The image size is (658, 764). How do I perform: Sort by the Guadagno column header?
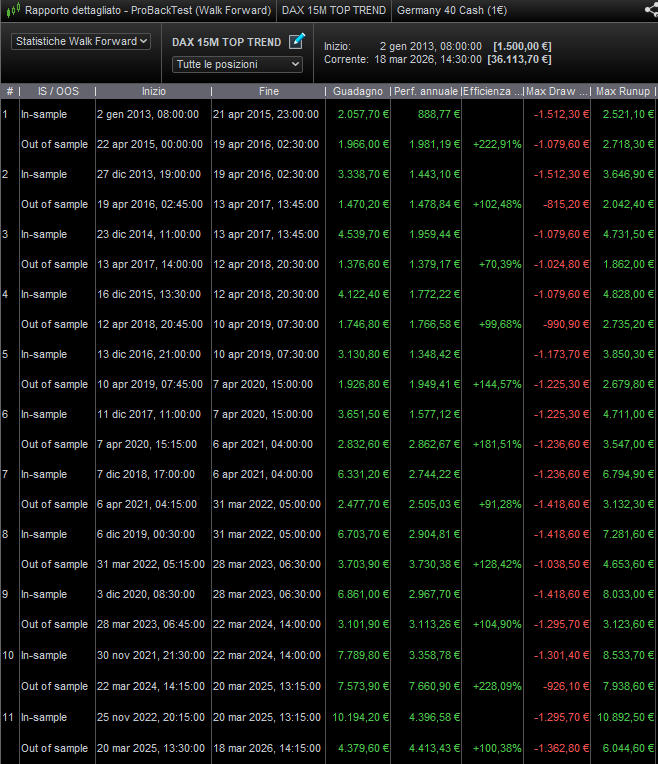pos(359,91)
